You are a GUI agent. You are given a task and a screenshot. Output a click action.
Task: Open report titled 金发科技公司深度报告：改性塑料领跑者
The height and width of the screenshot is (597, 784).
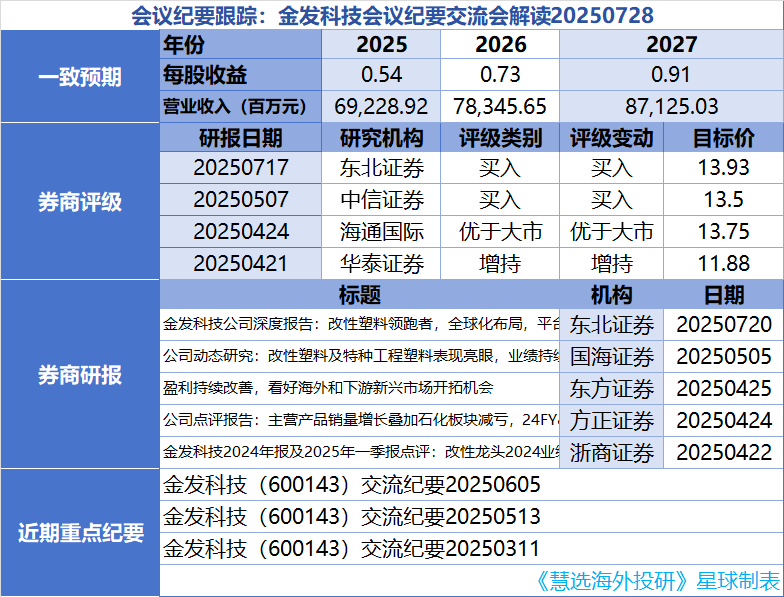click(x=360, y=324)
